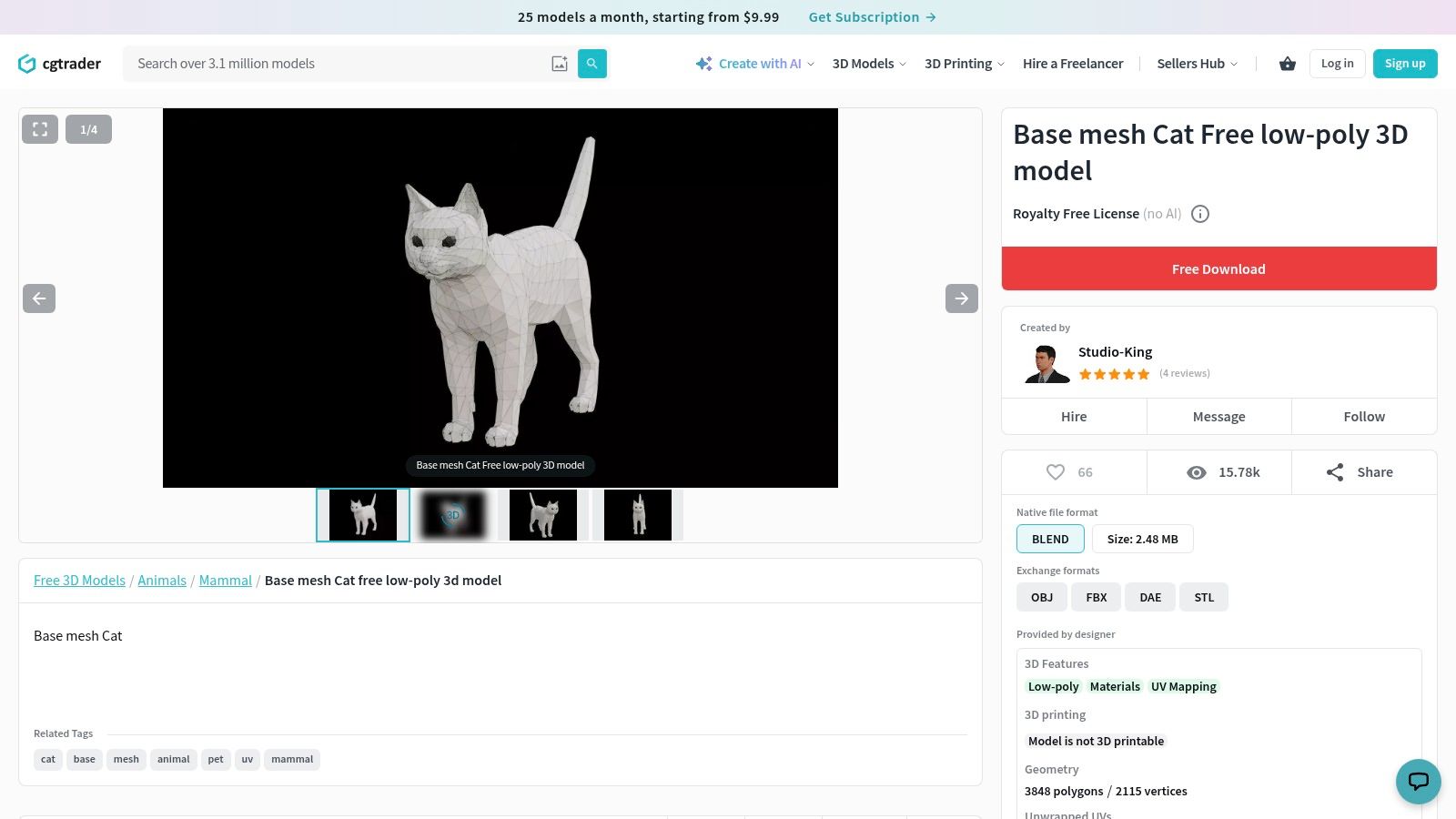Click the views eye icon
Viewport: 1456px width, 819px height.
(1197, 472)
